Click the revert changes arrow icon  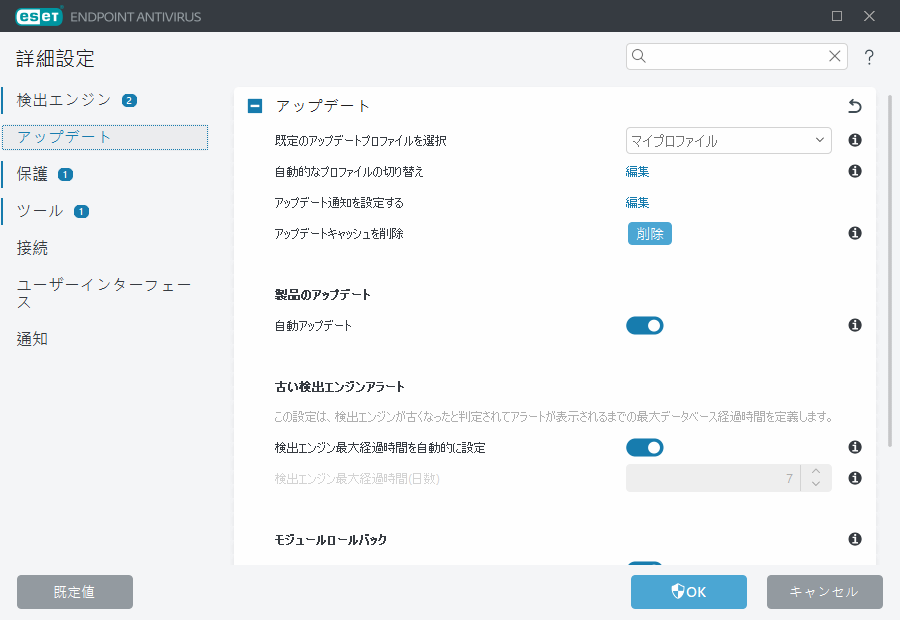point(855,104)
